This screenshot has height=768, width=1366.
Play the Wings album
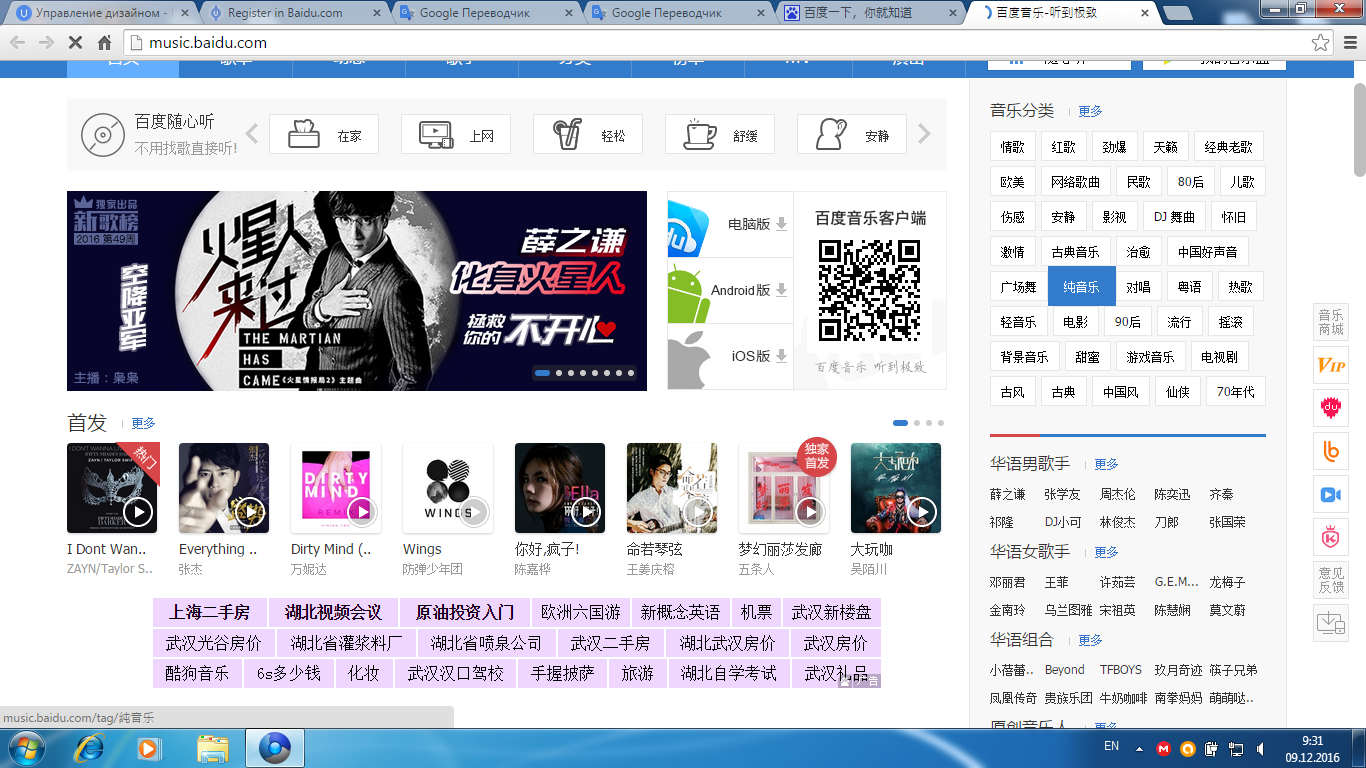click(x=473, y=512)
